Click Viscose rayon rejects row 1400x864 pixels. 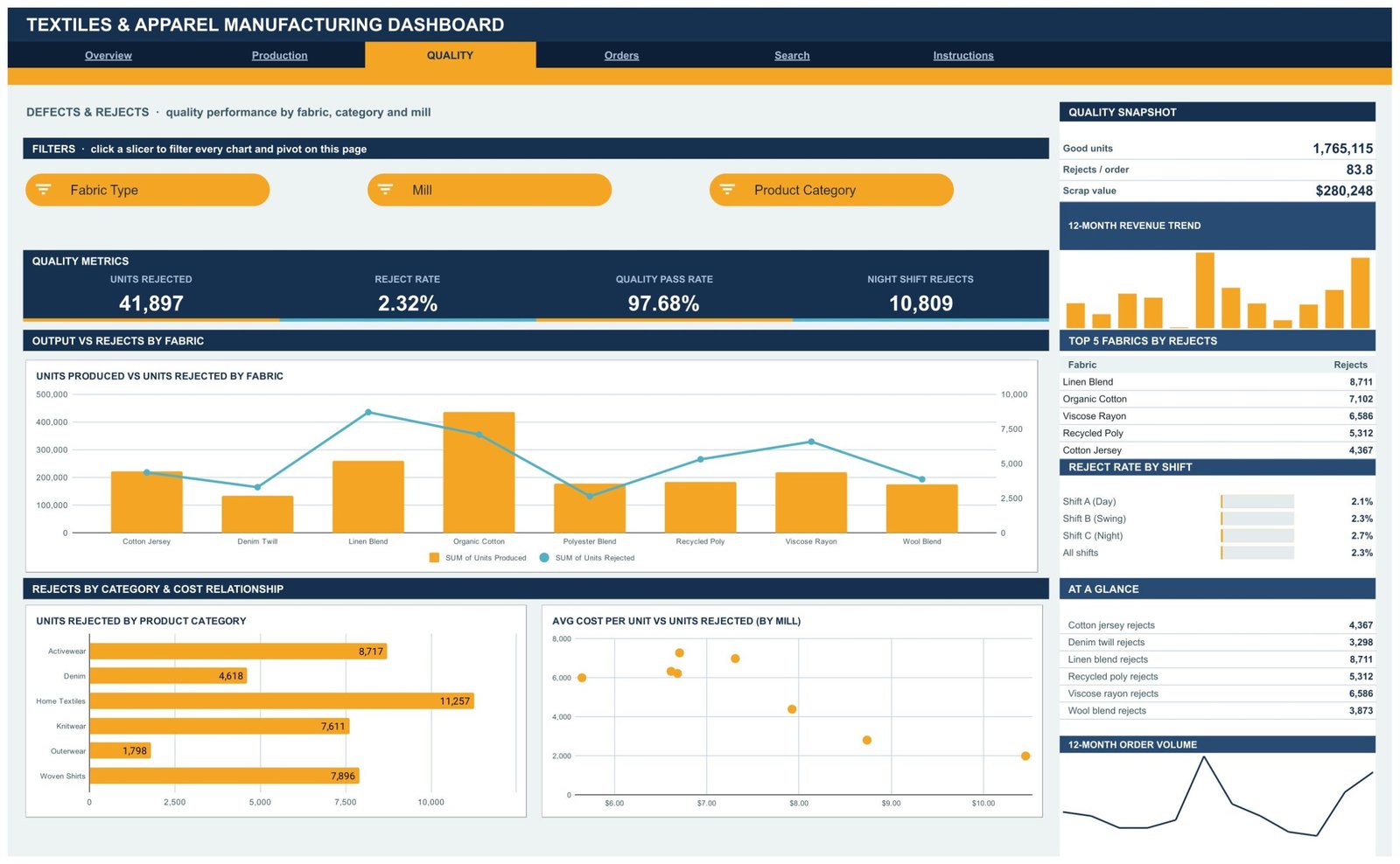(x=1217, y=693)
